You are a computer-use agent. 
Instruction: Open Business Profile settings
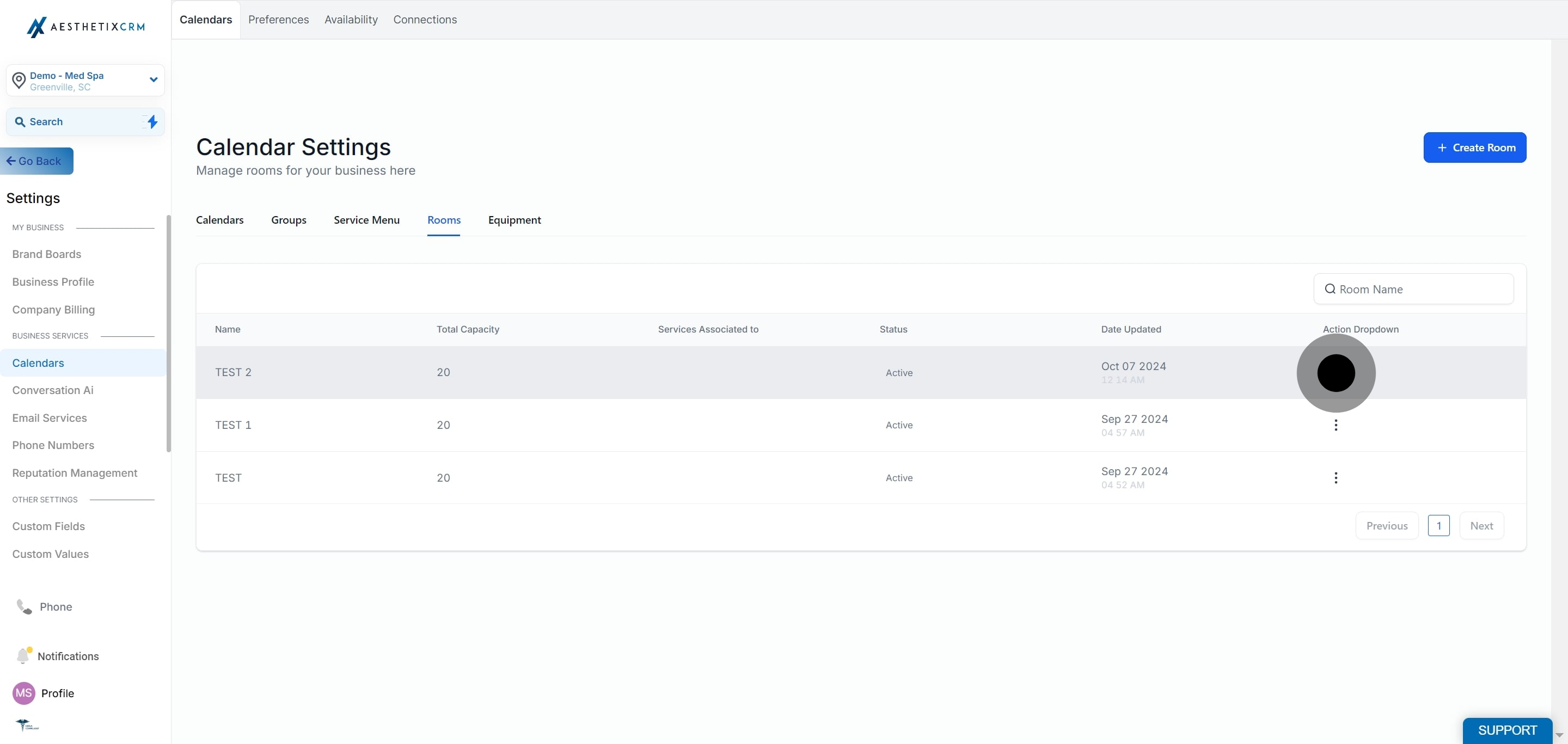click(x=53, y=282)
